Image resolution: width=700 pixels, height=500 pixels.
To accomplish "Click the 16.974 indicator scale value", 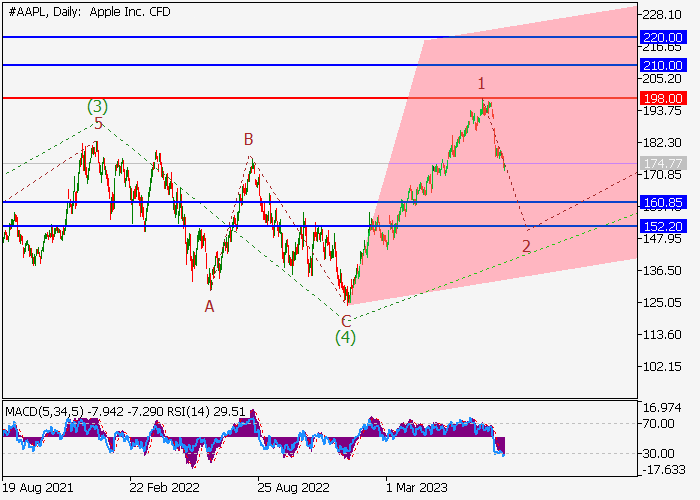I will coord(662,408).
